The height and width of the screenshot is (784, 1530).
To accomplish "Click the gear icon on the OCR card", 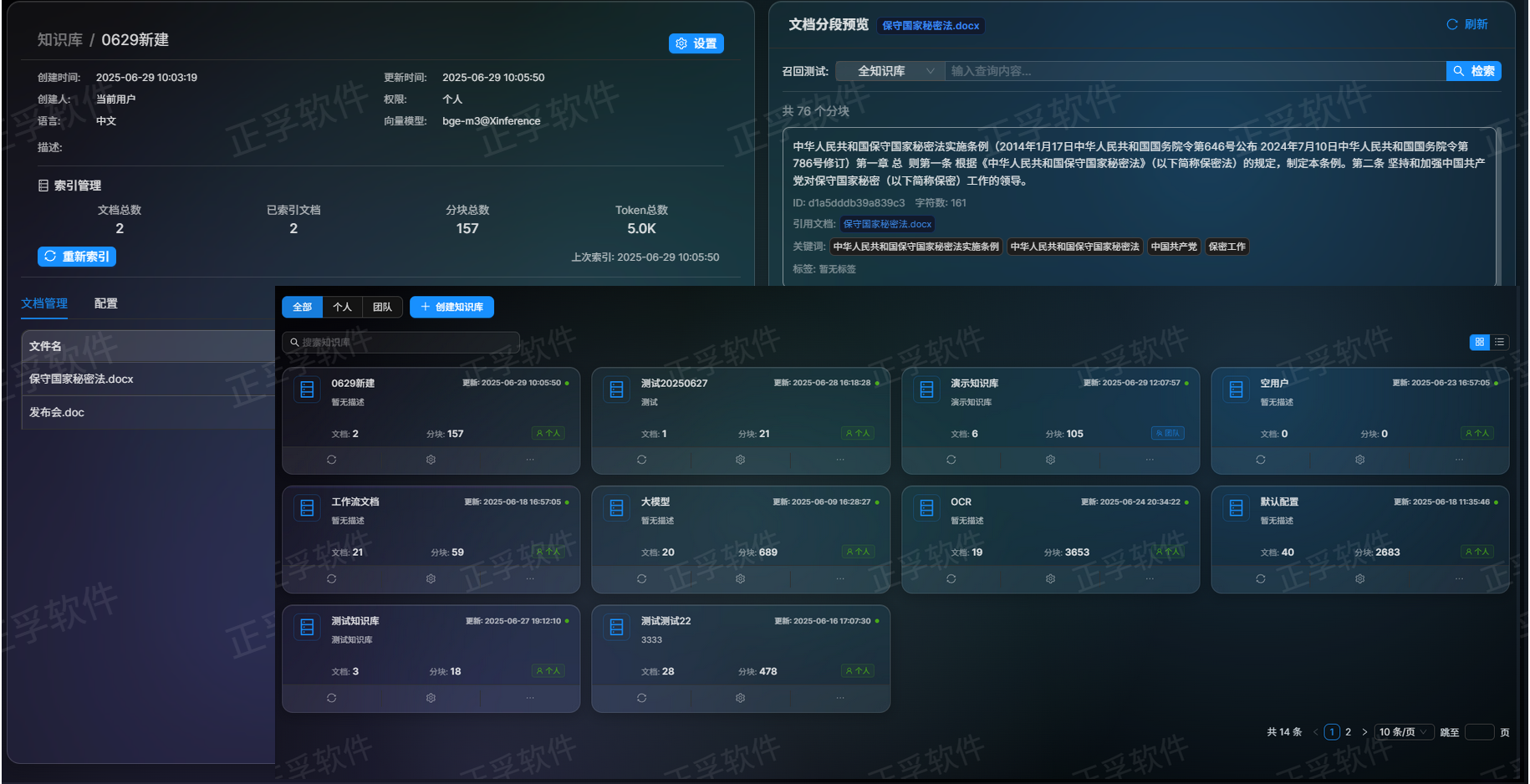I will (x=1050, y=578).
